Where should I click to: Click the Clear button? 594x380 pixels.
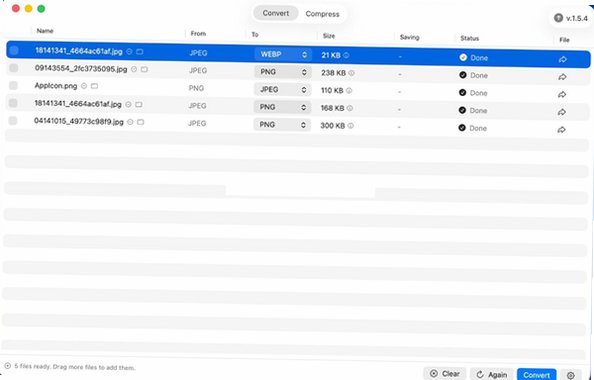(445, 374)
